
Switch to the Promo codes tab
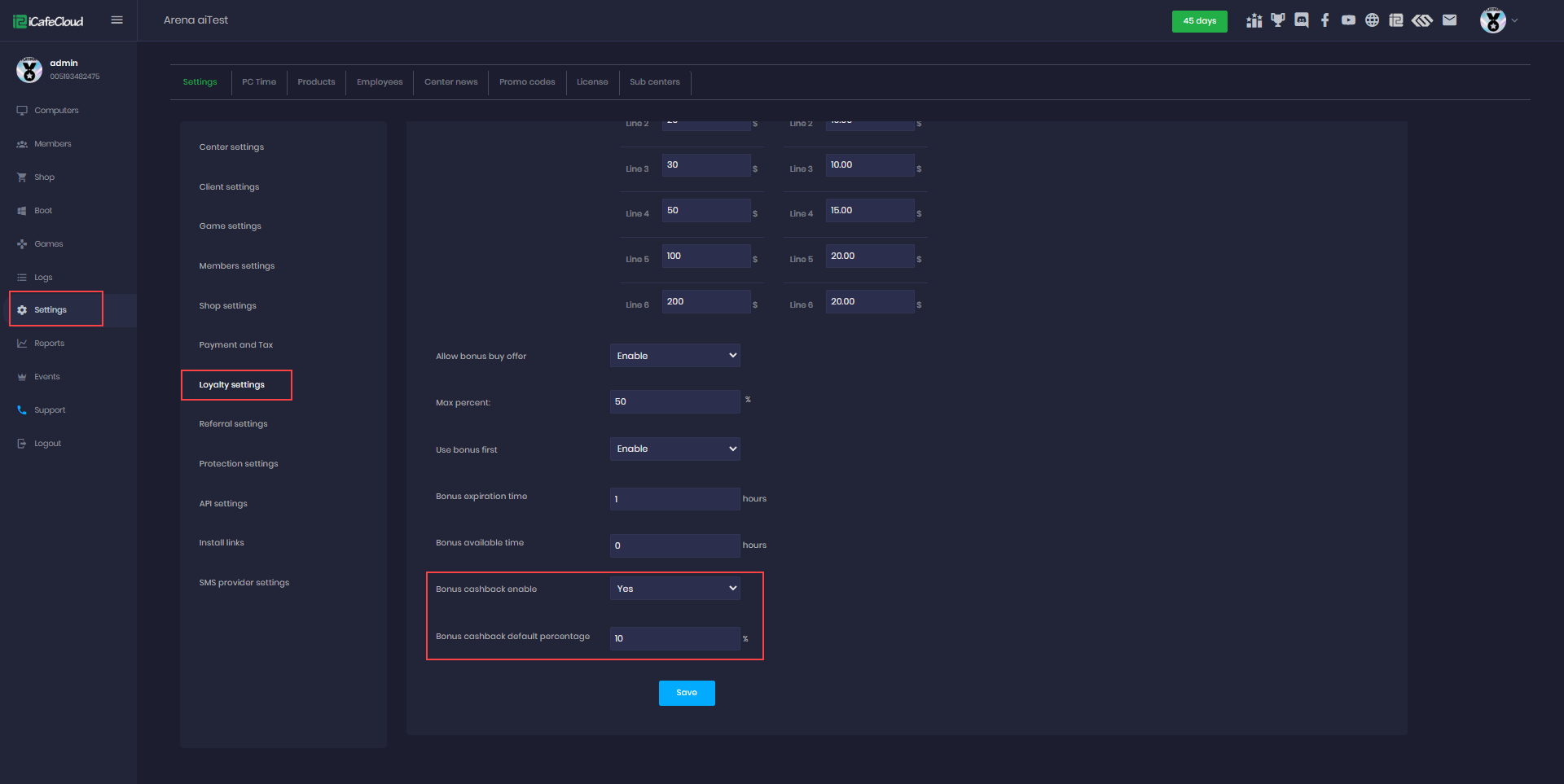point(527,82)
